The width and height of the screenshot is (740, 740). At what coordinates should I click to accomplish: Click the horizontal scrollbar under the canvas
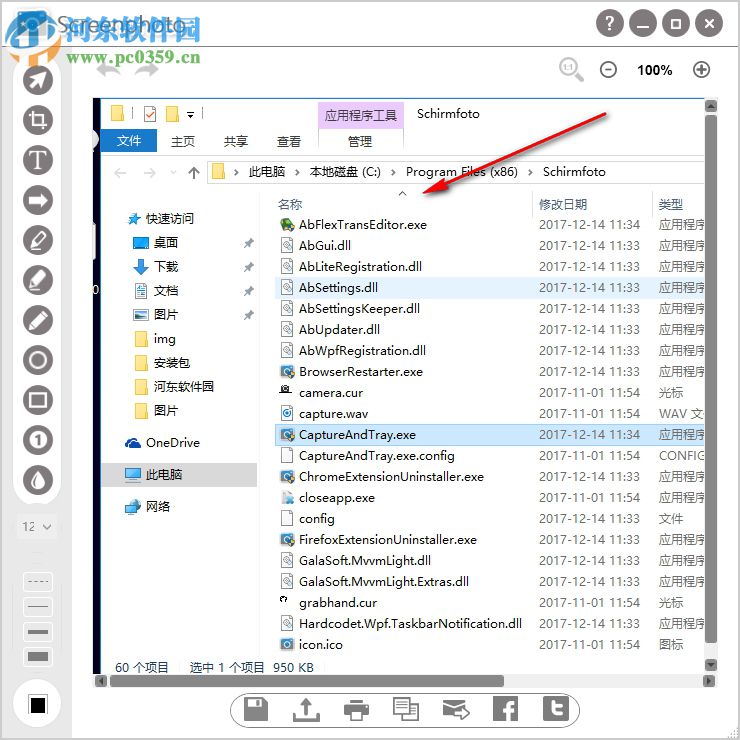tap(307, 681)
